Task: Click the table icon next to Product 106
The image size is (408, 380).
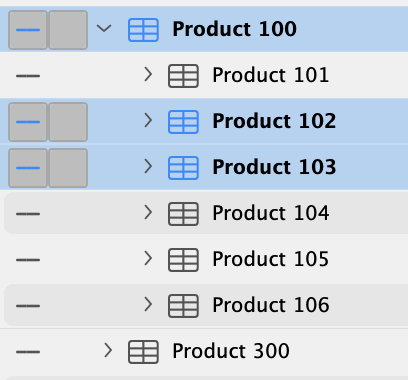Action: [183, 306]
